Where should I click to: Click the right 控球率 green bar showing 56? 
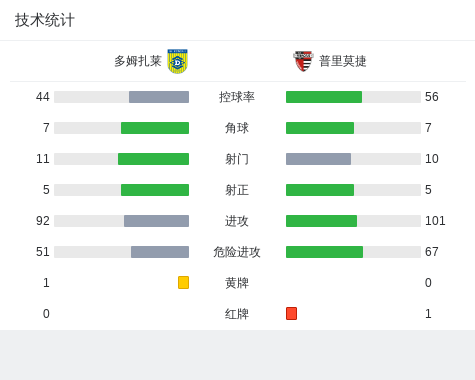(x=353, y=97)
